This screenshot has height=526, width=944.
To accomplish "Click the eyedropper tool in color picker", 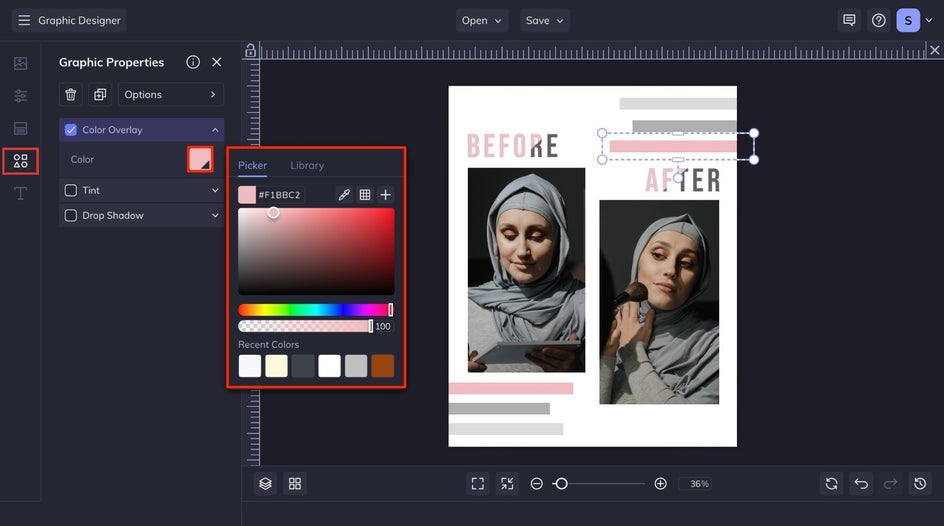I will coord(344,195).
